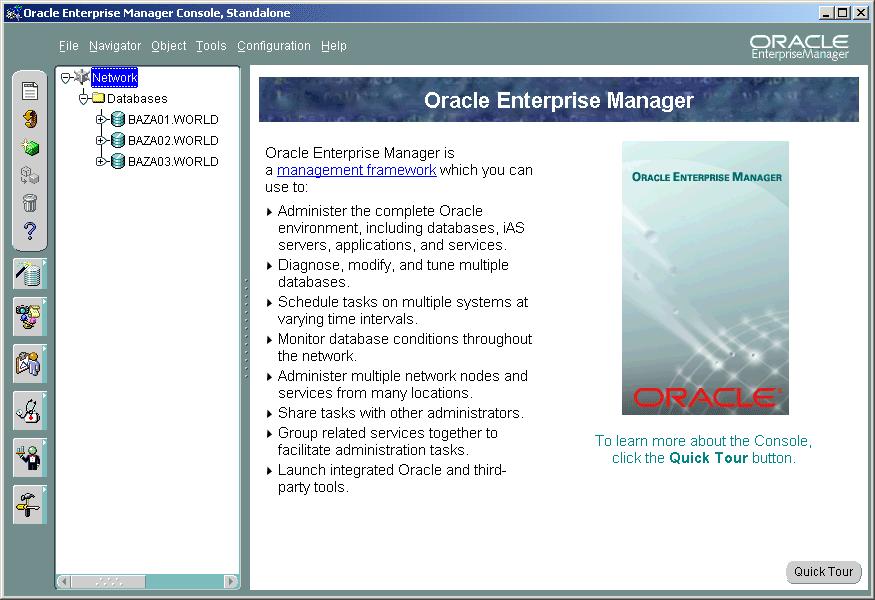Click the report page icon in toolbar
875x600 pixels.
(x=30, y=91)
